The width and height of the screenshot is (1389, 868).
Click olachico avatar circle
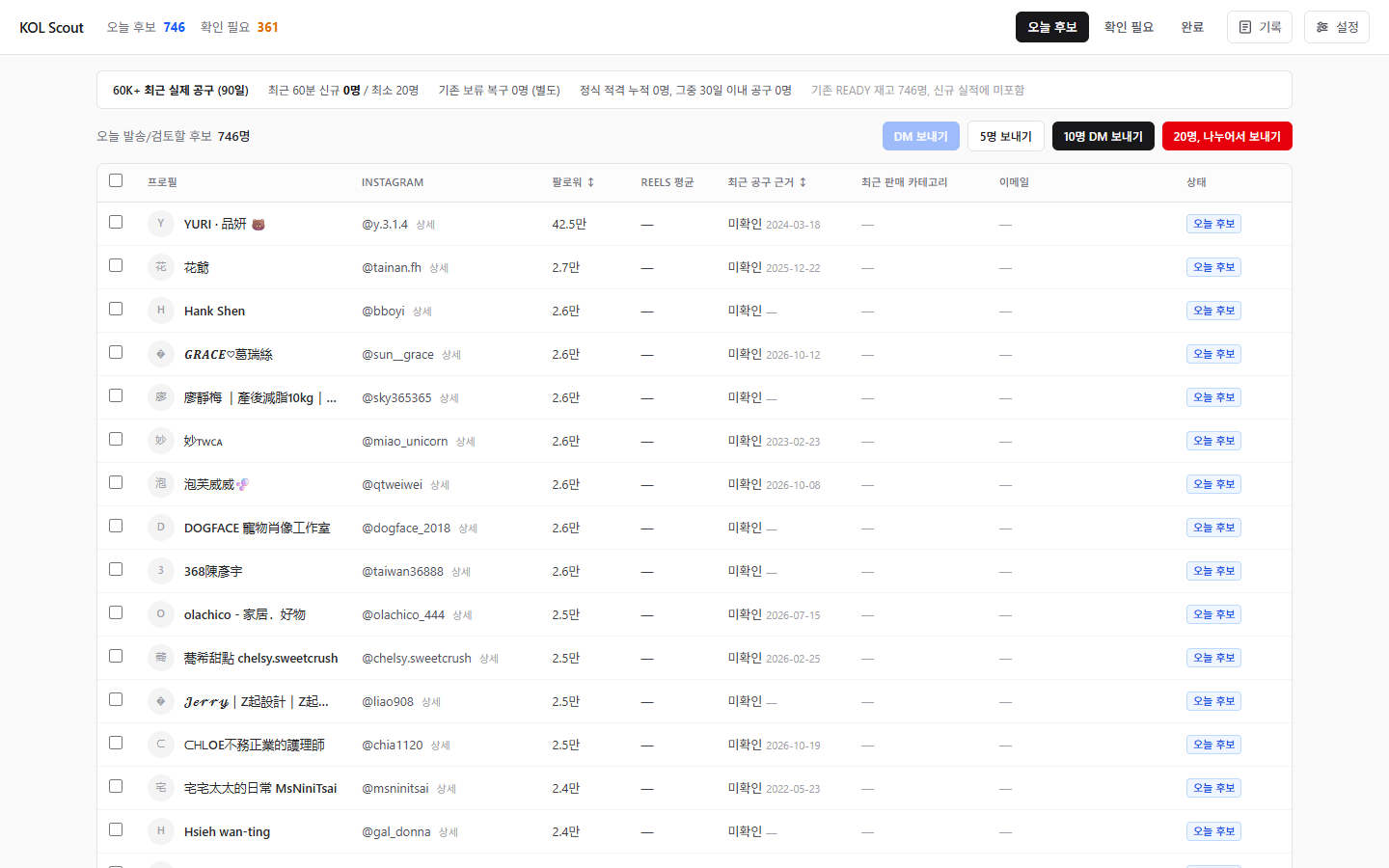(x=161, y=614)
